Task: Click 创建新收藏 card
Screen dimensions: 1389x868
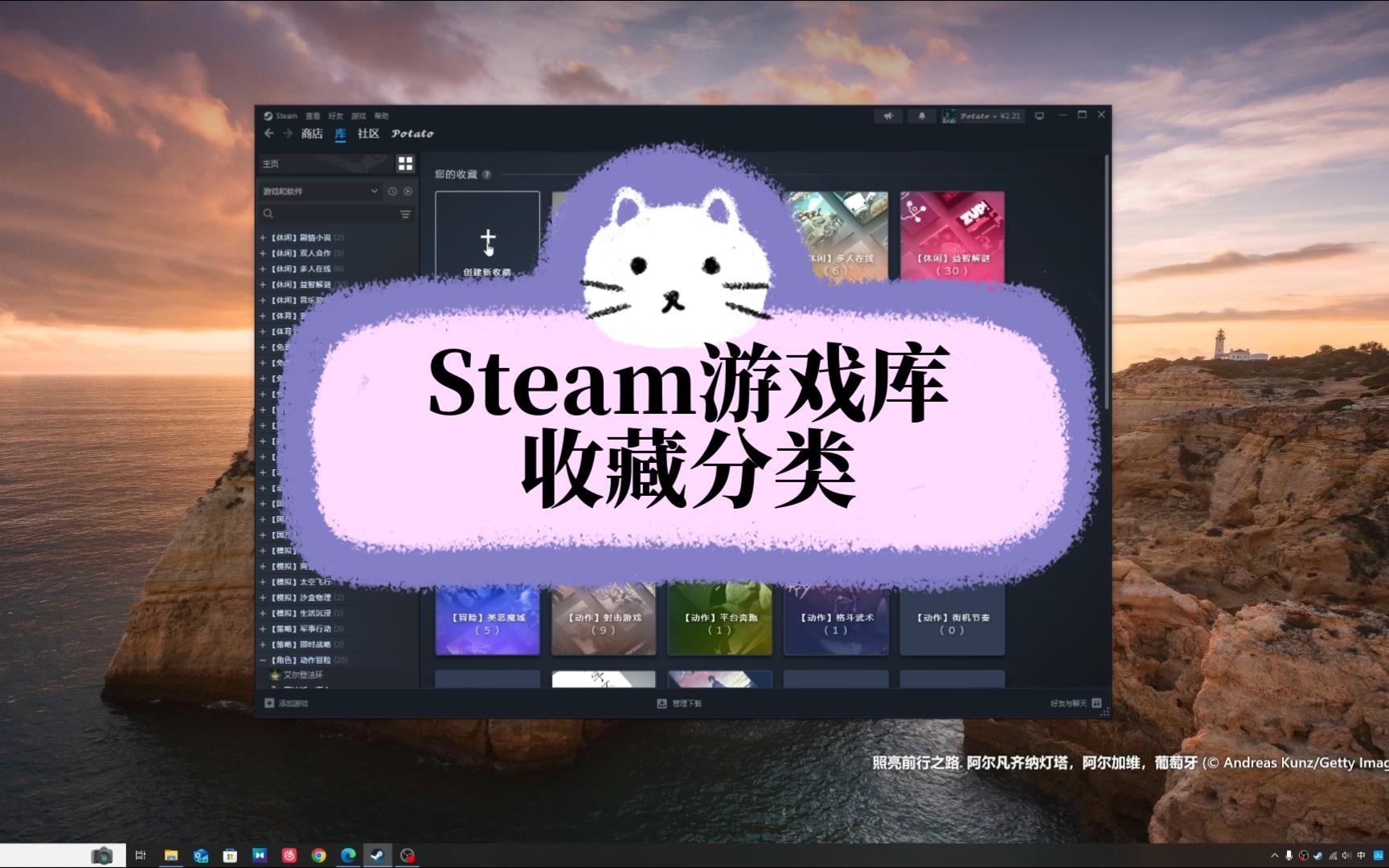Action: 487,236
